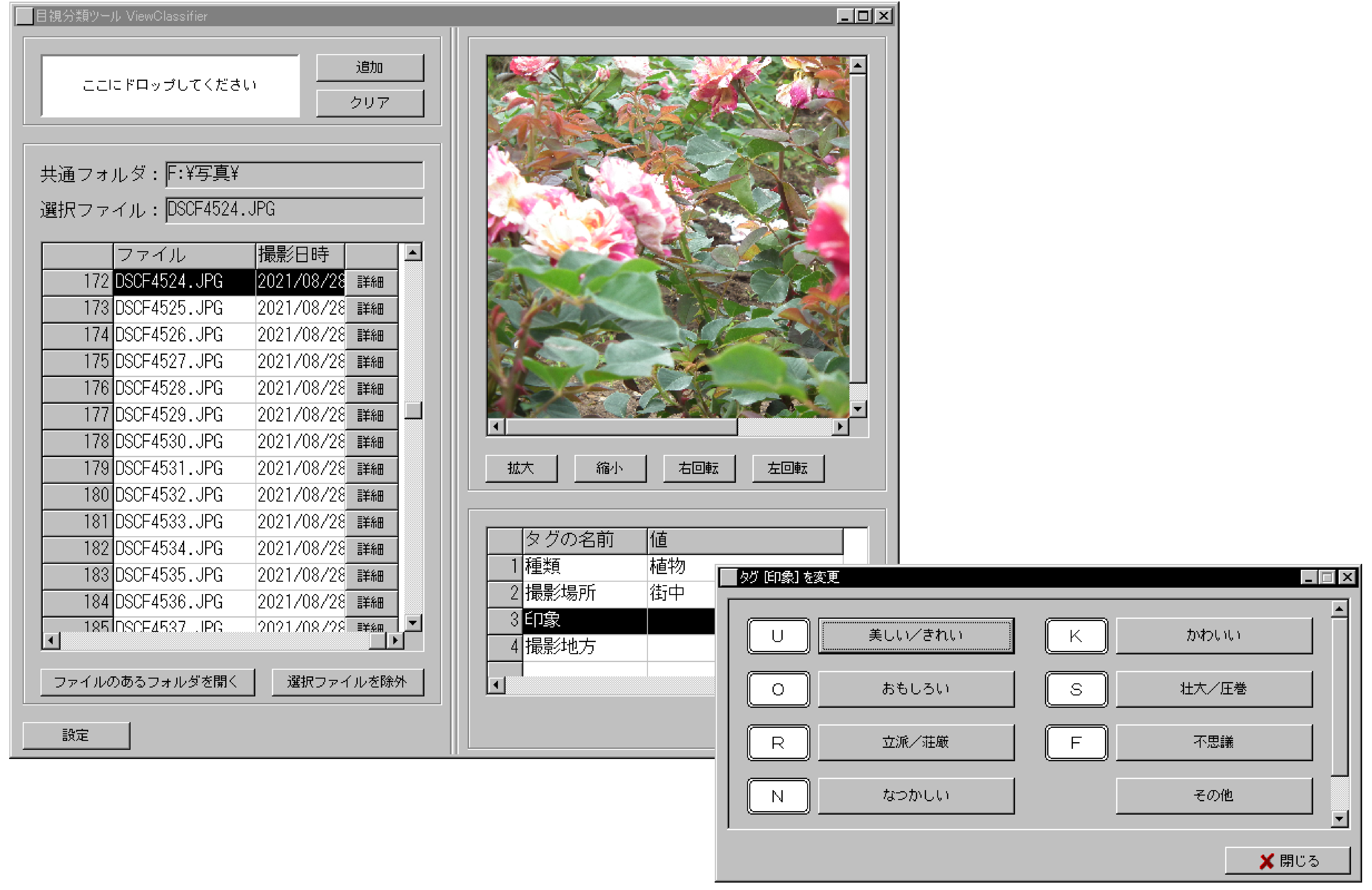Click the S shortcut key button
The image size is (1372, 890).
click(x=1076, y=690)
